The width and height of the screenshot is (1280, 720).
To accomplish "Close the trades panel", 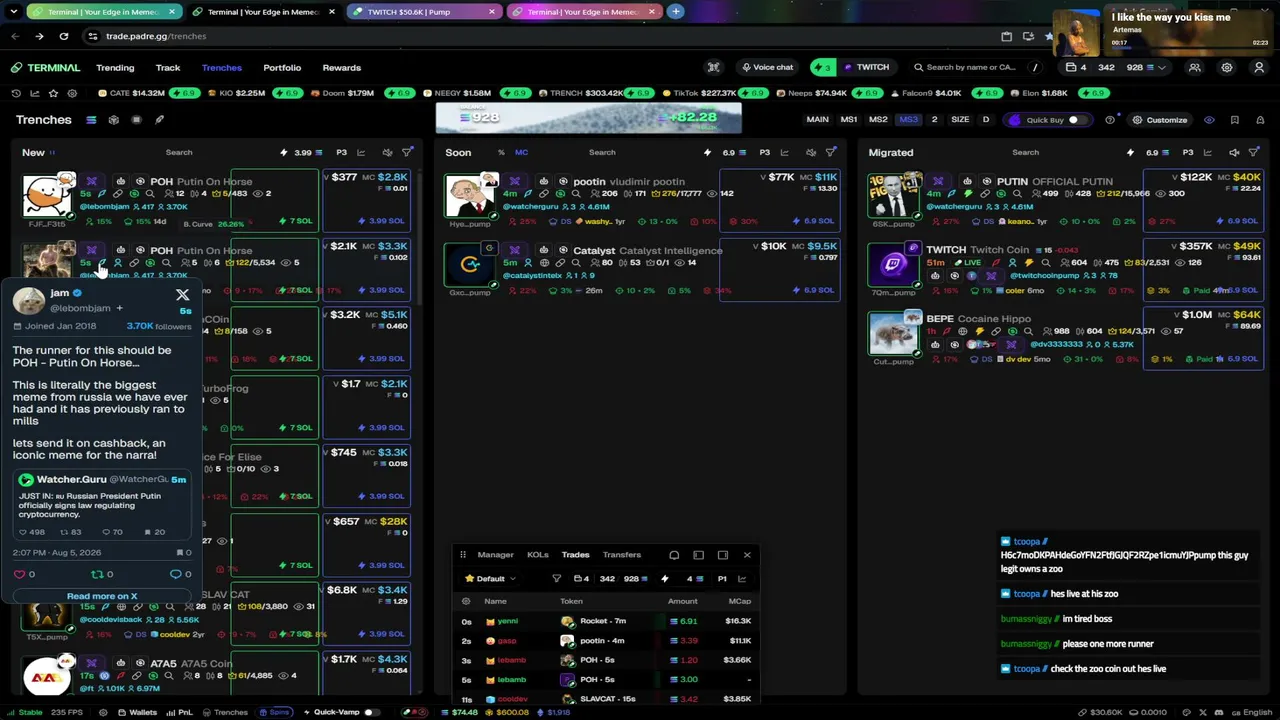I will click(x=747, y=555).
